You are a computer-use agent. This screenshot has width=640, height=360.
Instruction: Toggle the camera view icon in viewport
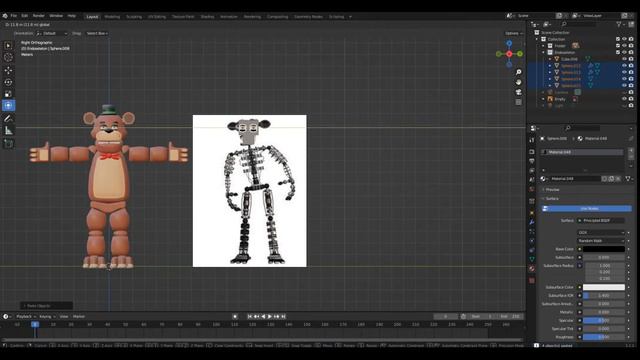(x=518, y=92)
